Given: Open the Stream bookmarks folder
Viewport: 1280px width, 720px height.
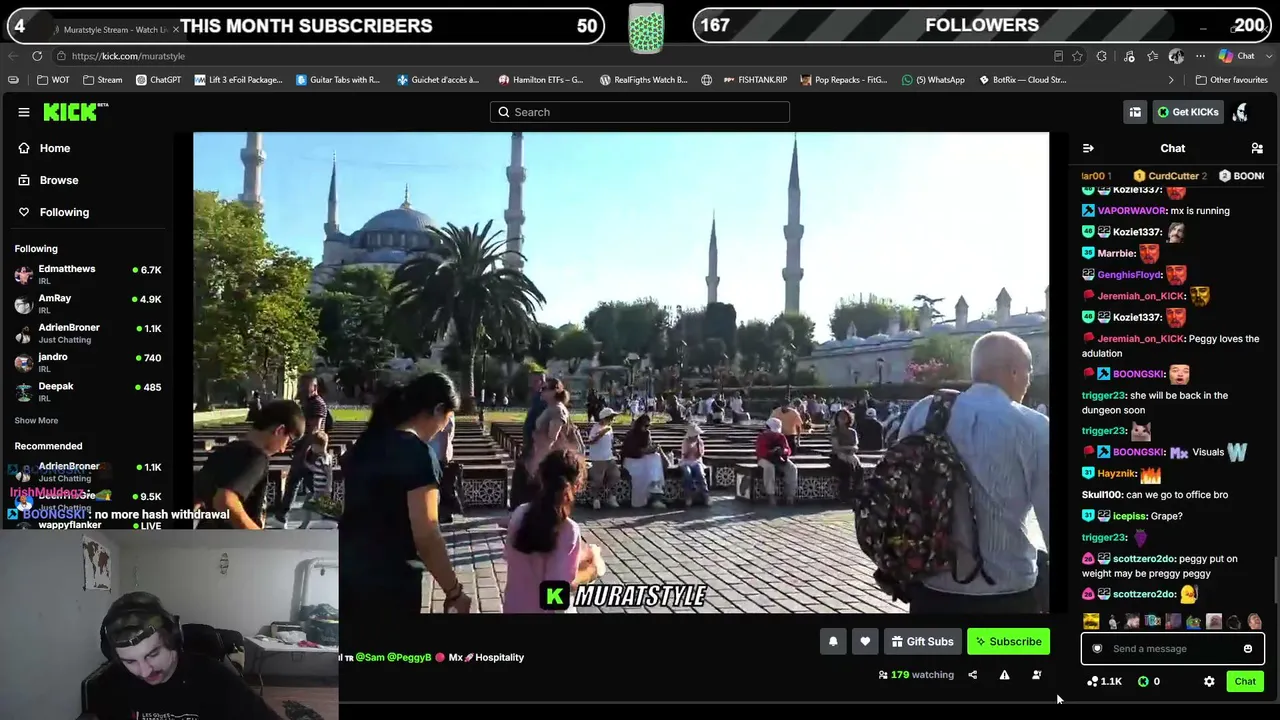Looking at the screenshot, I should point(102,80).
